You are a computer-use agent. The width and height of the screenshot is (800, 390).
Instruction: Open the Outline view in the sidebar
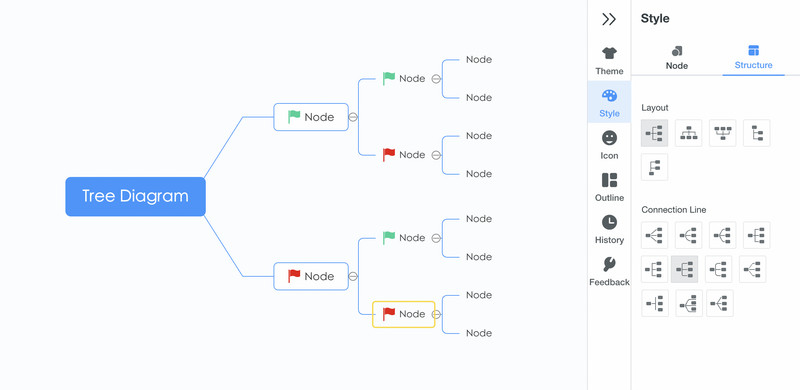(x=609, y=187)
